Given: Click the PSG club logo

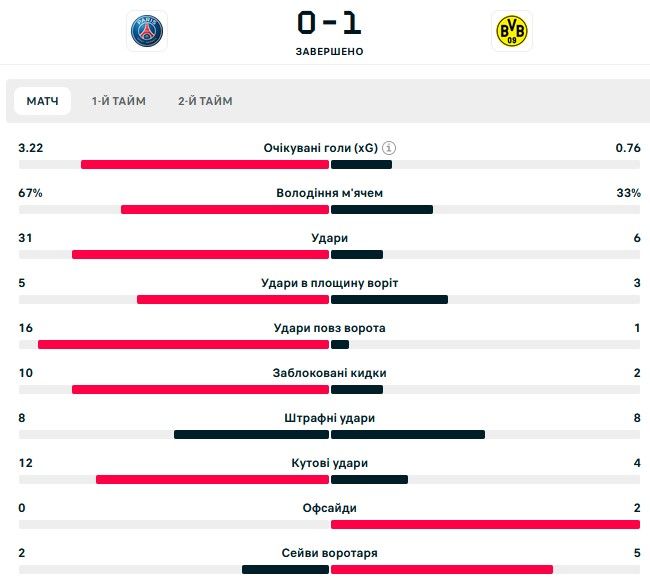Looking at the screenshot, I should click(146, 30).
